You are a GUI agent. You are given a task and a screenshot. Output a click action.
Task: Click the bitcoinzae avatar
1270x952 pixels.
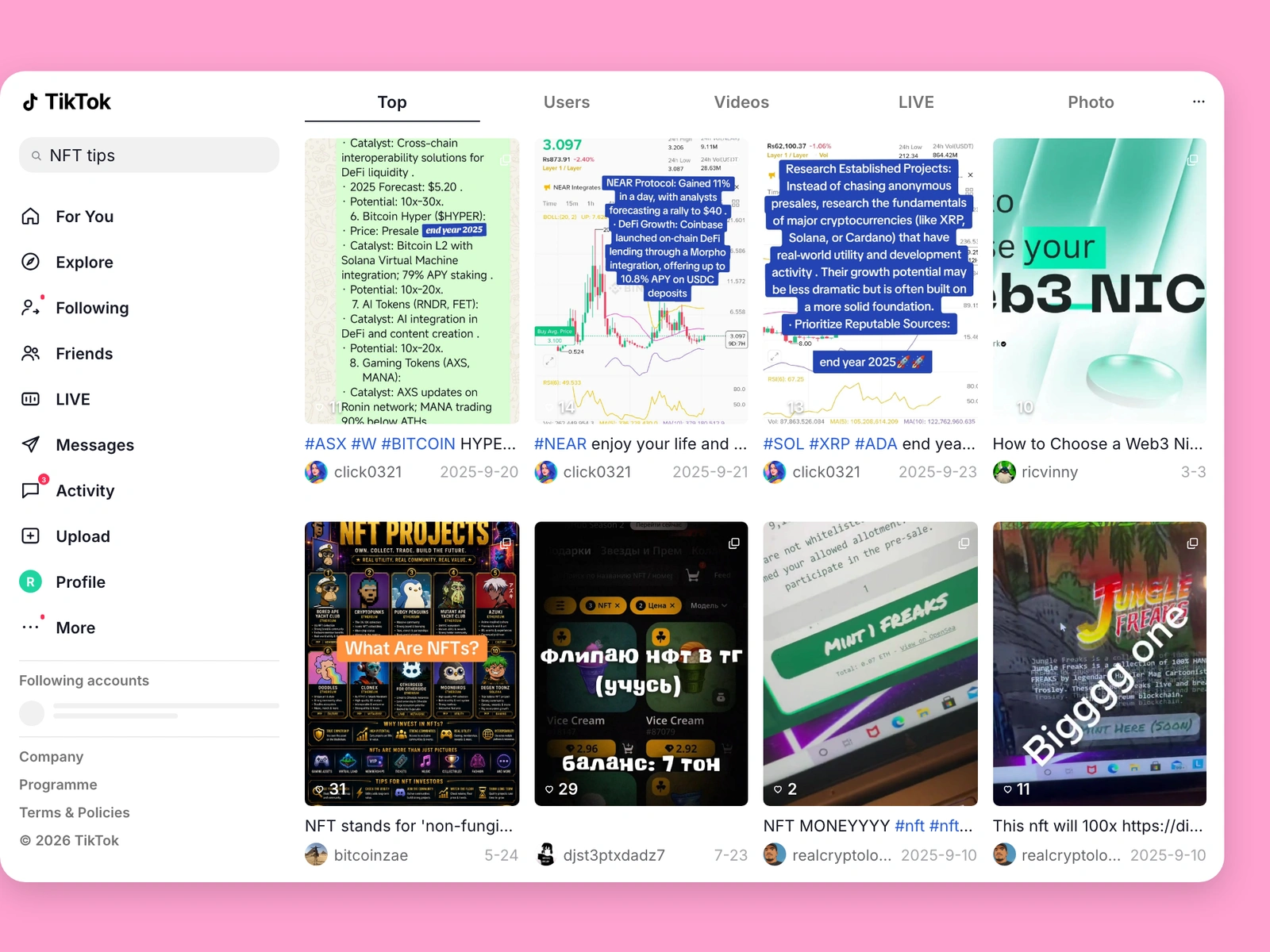pyautogui.click(x=316, y=854)
